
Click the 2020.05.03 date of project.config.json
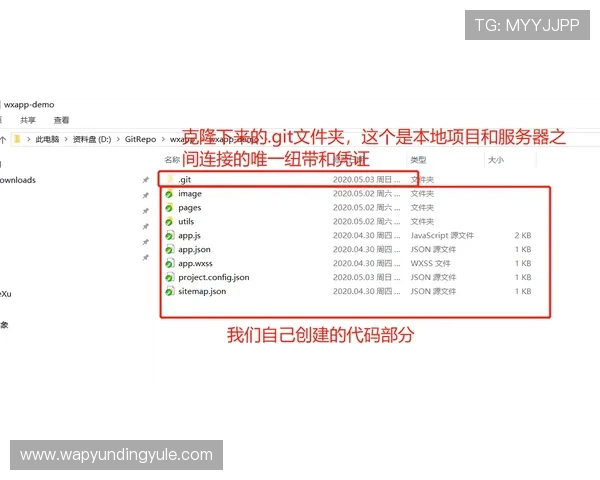click(x=367, y=277)
